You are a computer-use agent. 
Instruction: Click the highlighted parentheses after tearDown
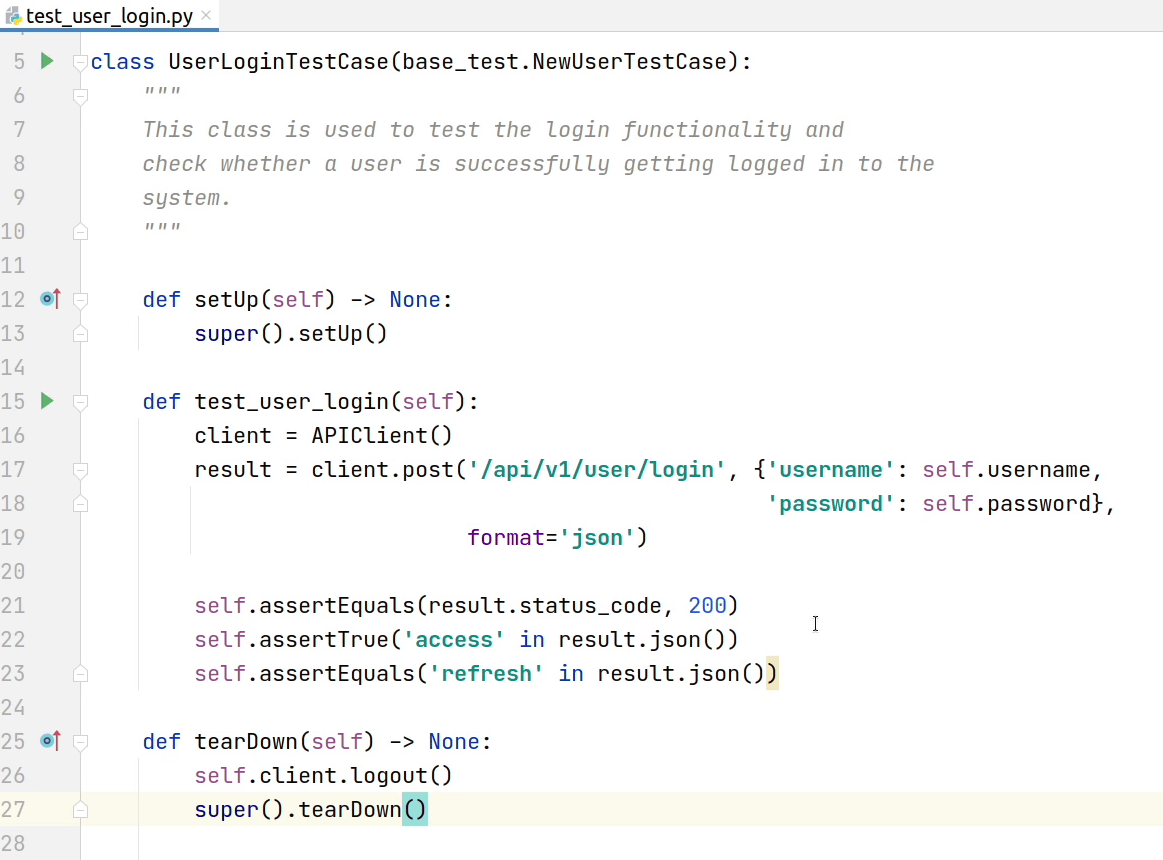coord(414,809)
